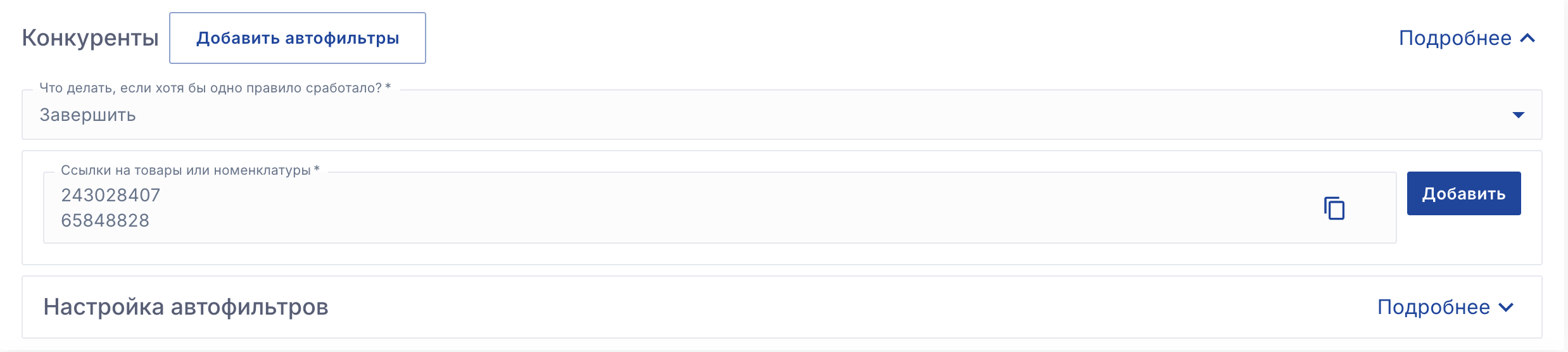
Task: Click the triangle arrow of Завершить field
Action: (x=1518, y=115)
